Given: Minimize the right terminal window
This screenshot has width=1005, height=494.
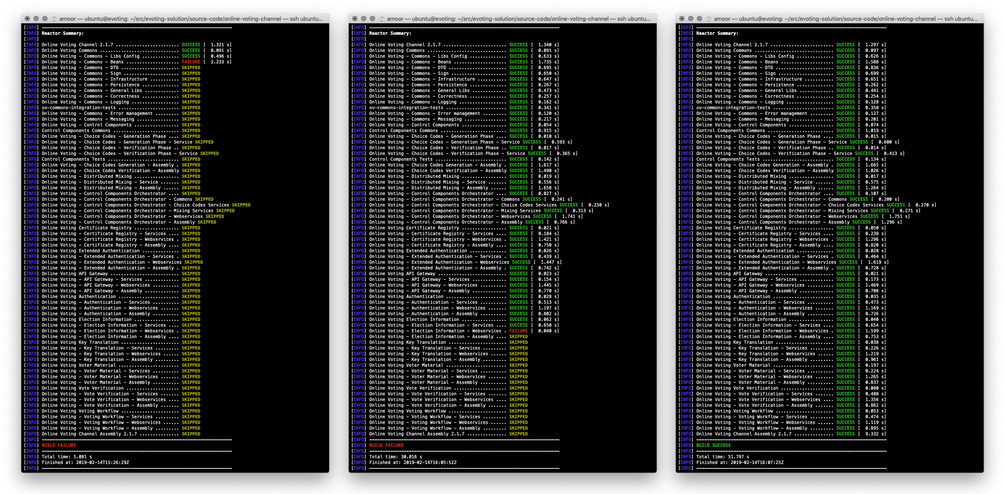Looking at the screenshot, I should 692,18.
